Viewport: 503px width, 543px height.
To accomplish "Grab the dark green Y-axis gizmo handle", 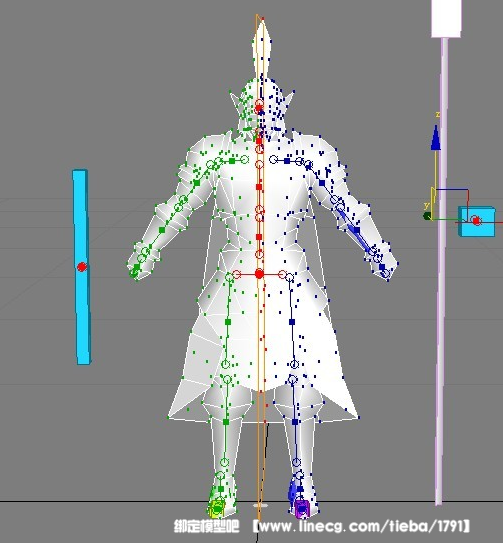I will [x=427, y=216].
